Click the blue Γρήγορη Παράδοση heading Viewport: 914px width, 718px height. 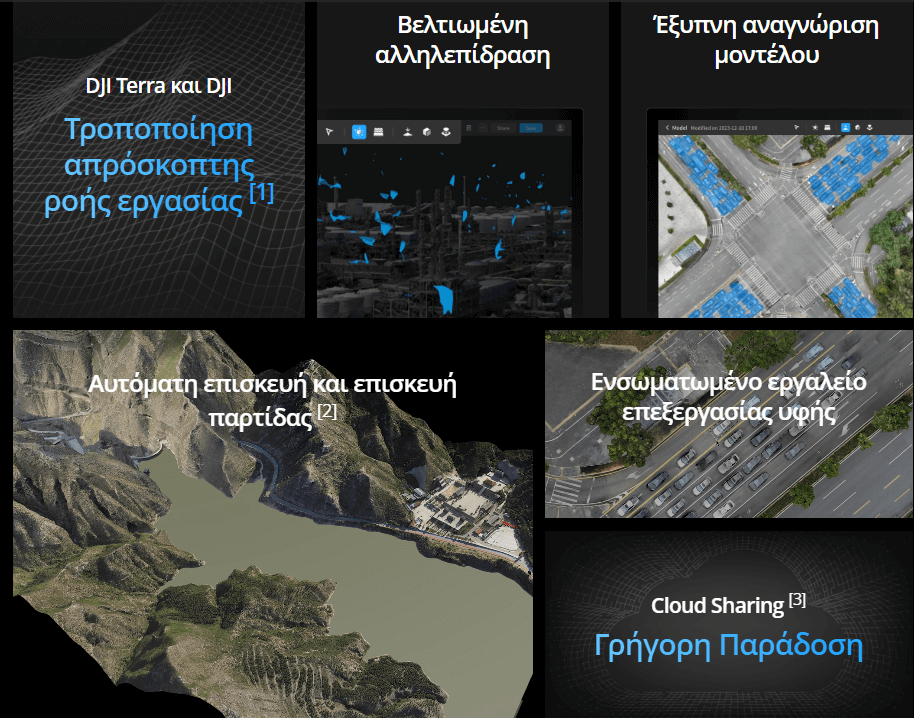(728, 646)
